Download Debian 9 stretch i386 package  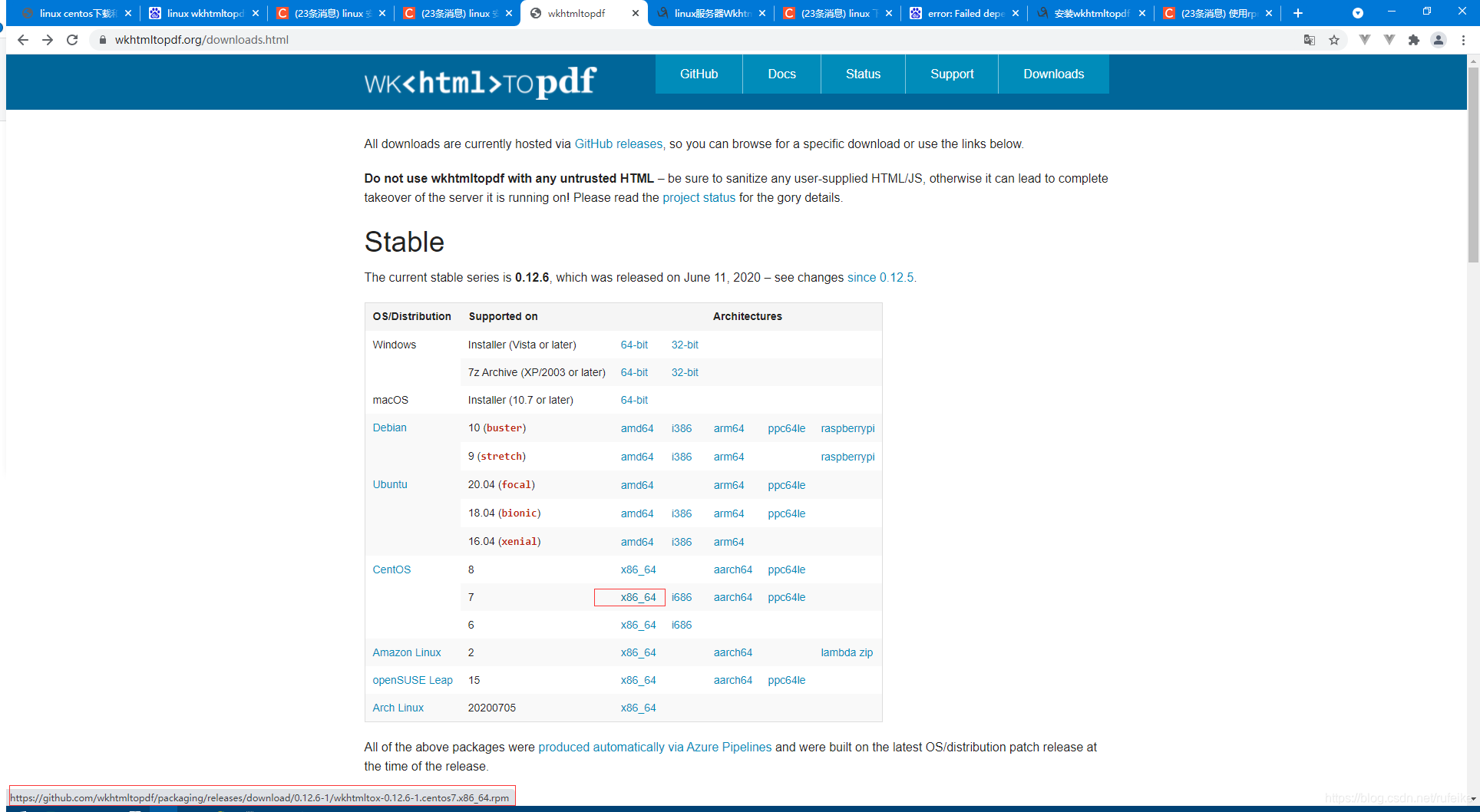tap(682, 457)
